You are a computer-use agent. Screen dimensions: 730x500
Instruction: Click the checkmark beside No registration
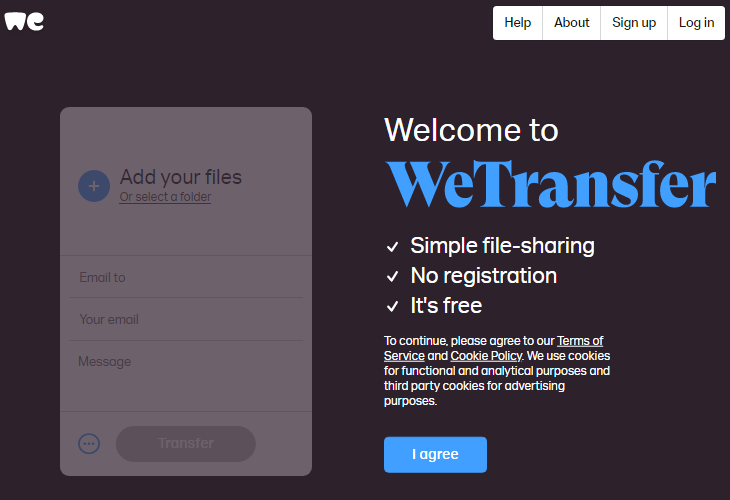click(x=393, y=277)
